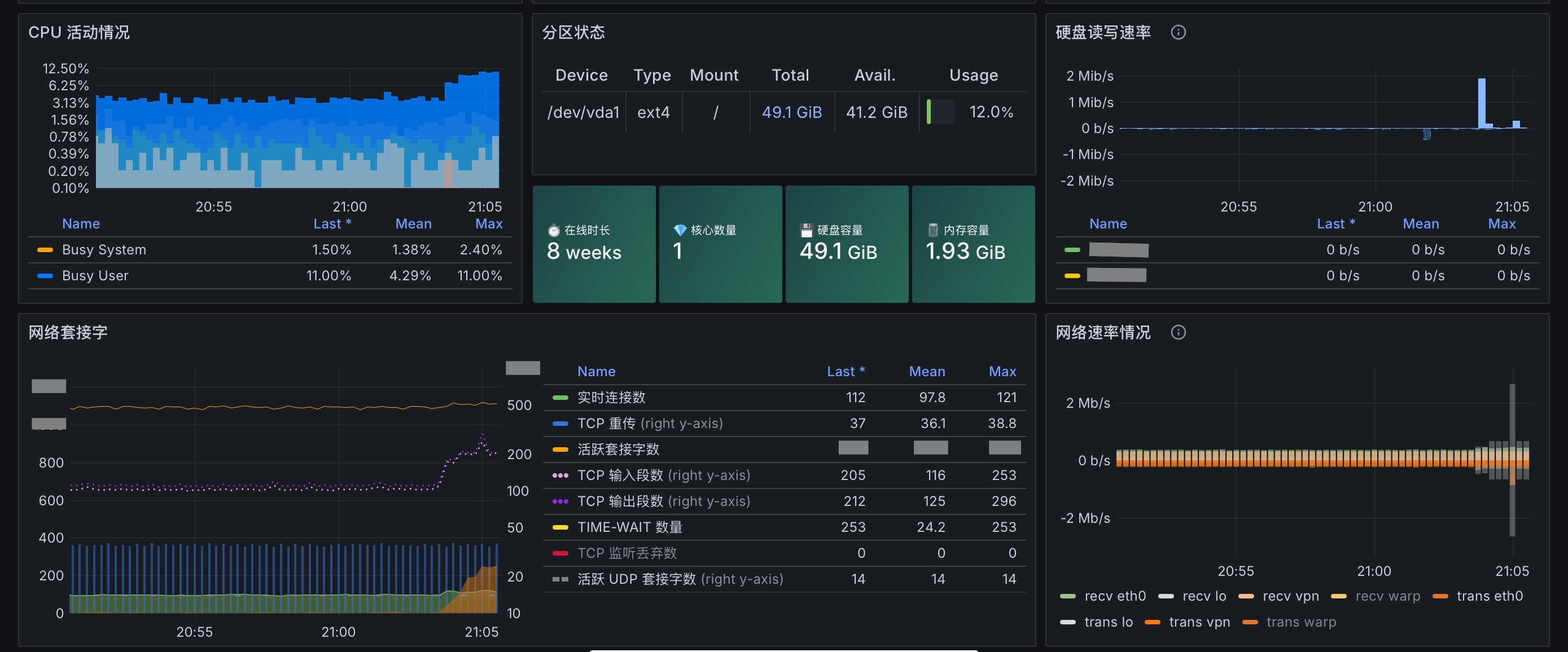
Task: Click dotted swatch of TCP 输入段数 series
Action: [560, 475]
